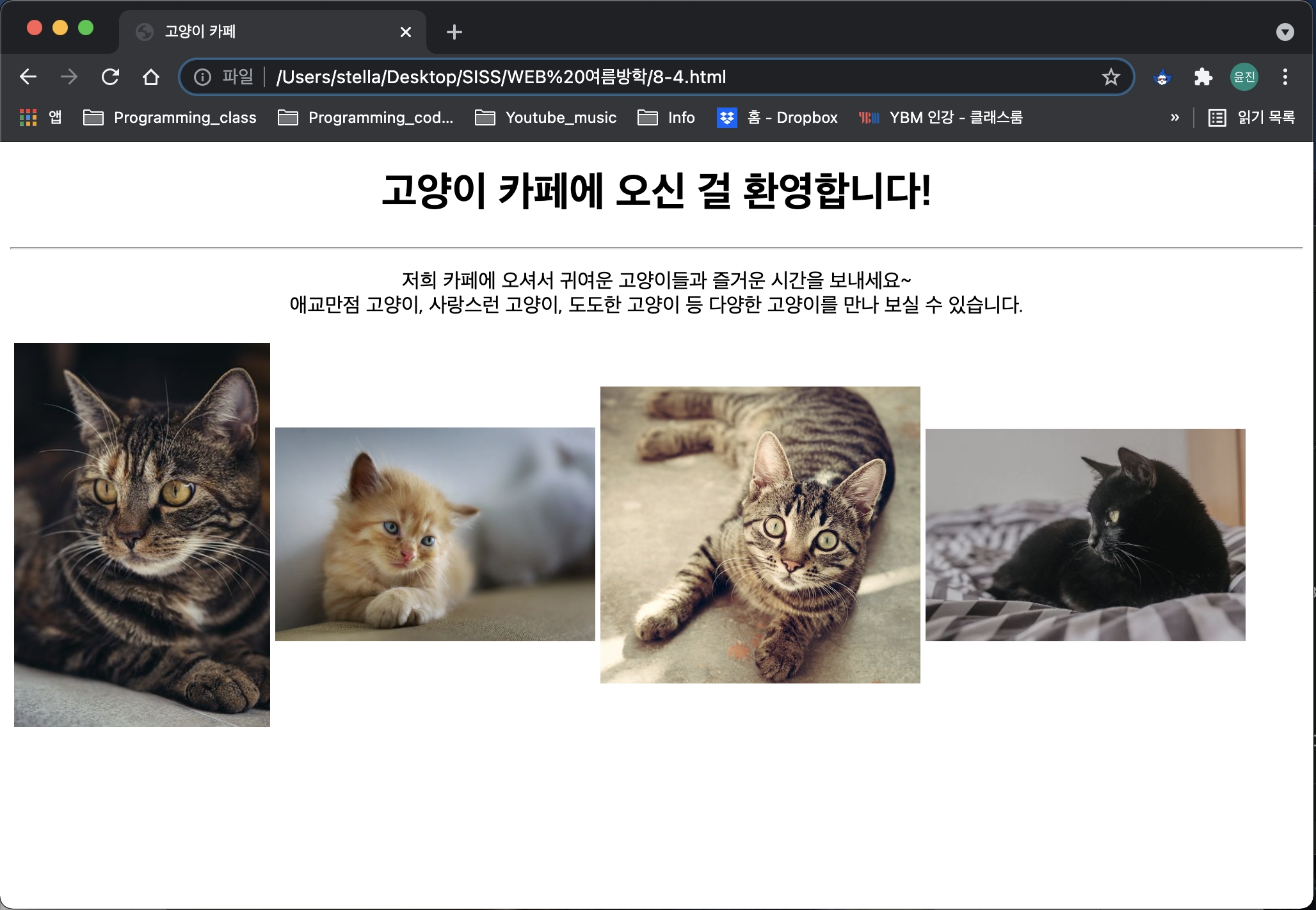Viewport: 1316px width, 910px height.
Task: Open the 읽기 목록 reading list
Action: pos(1251,118)
